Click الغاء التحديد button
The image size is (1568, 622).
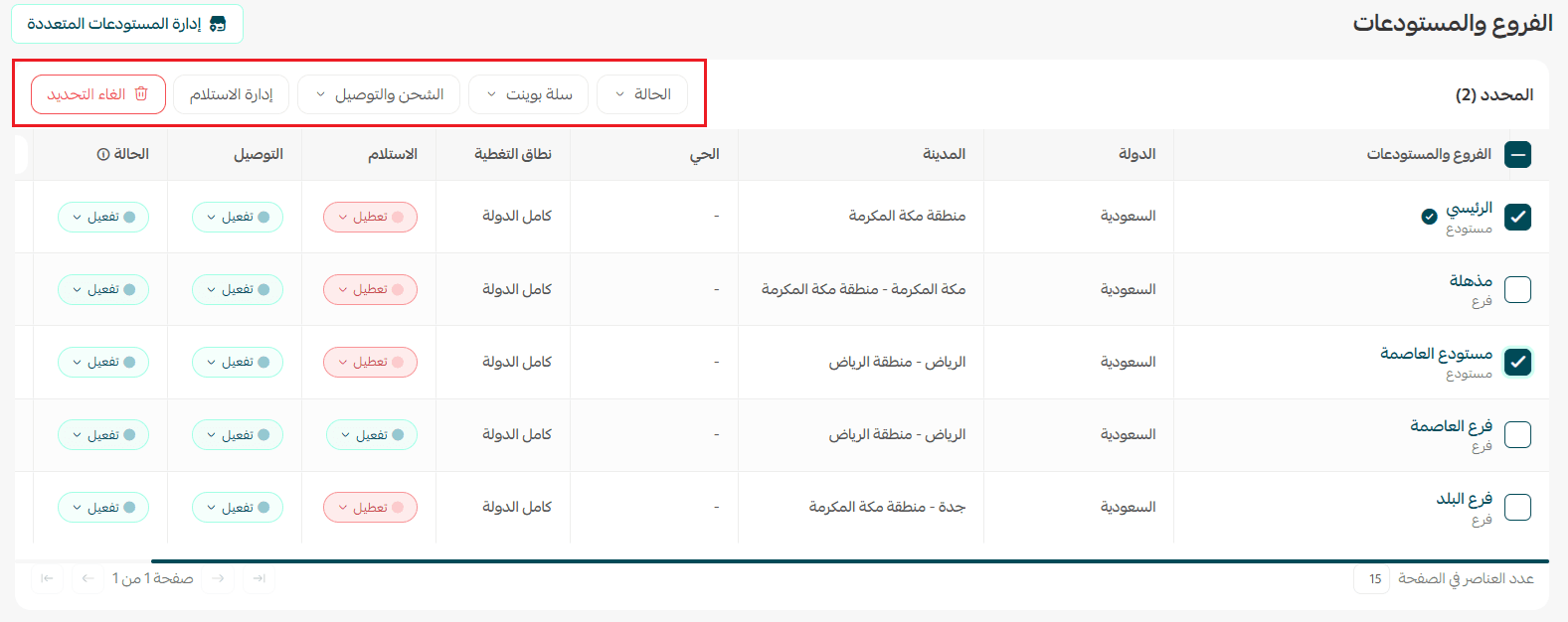[x=98, y=94]
